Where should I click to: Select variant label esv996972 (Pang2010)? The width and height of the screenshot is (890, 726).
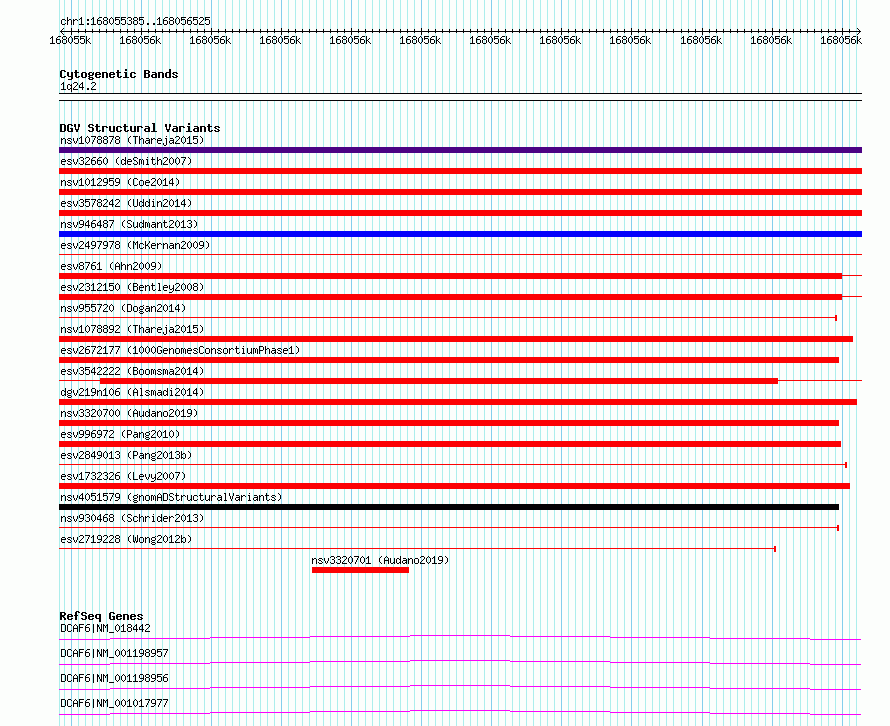coord(120,434)
